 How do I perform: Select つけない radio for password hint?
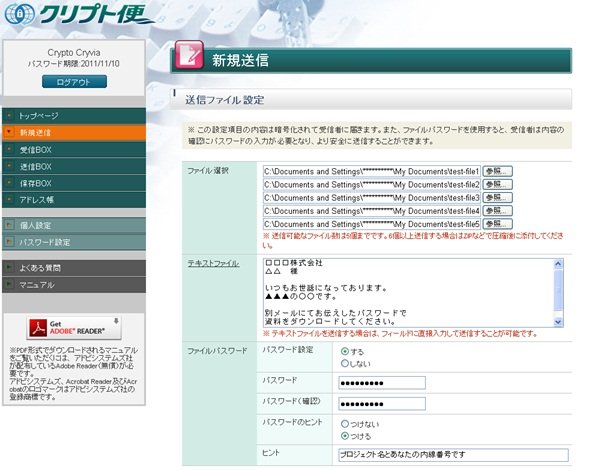344,424
